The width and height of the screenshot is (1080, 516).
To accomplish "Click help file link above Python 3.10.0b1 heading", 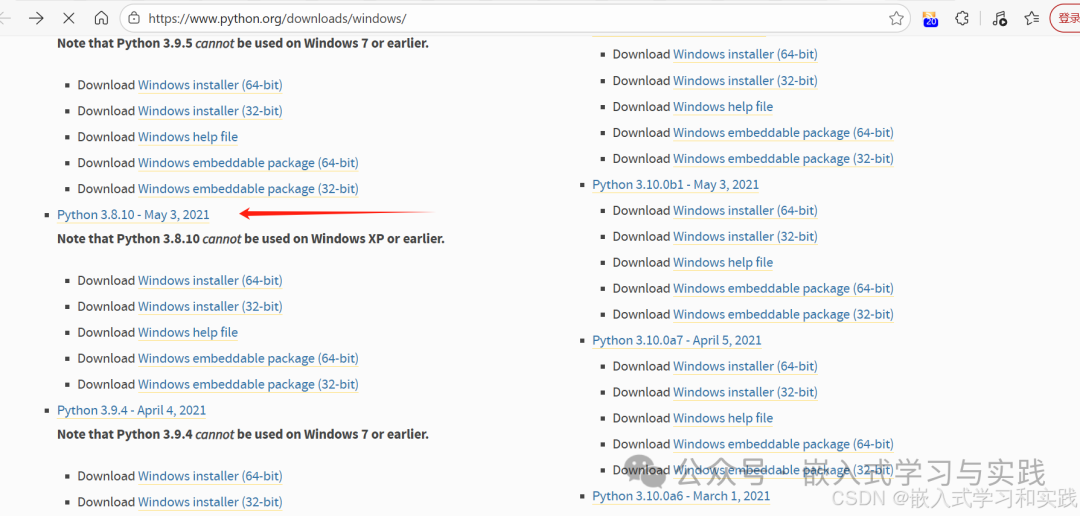I will (723, 107).
